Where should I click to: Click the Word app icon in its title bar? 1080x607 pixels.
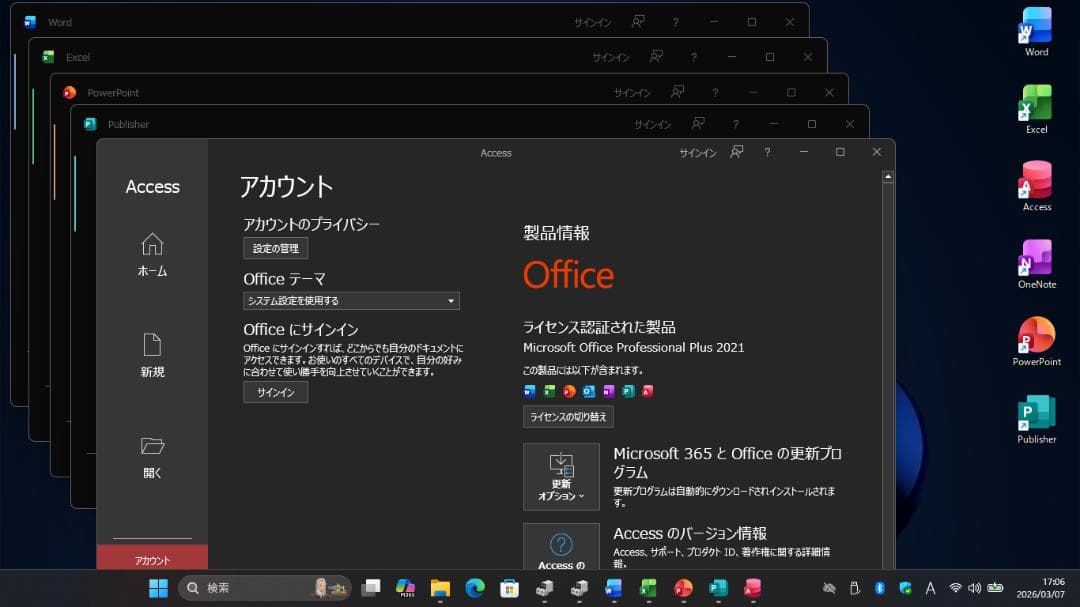pyautogui.click(x=30, y=22)
